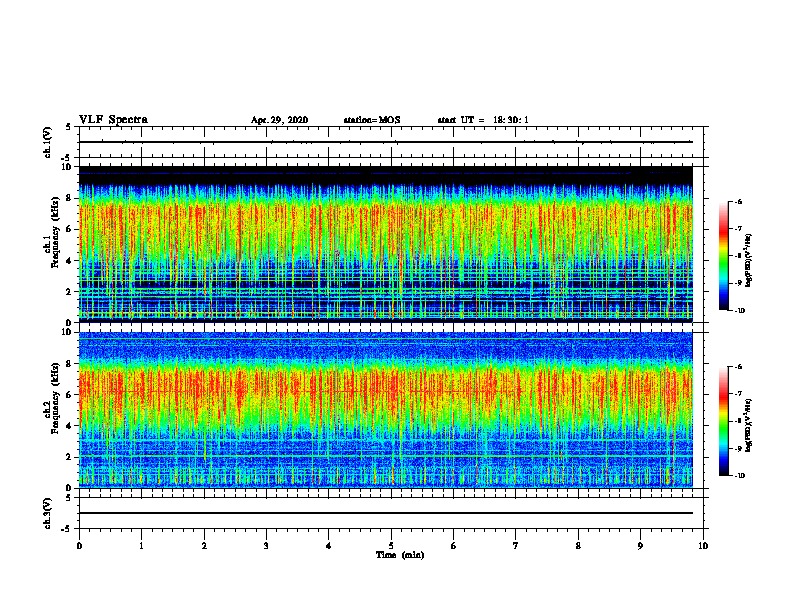Click the ch.2 log(PSD) color scale title

[748, 426]
